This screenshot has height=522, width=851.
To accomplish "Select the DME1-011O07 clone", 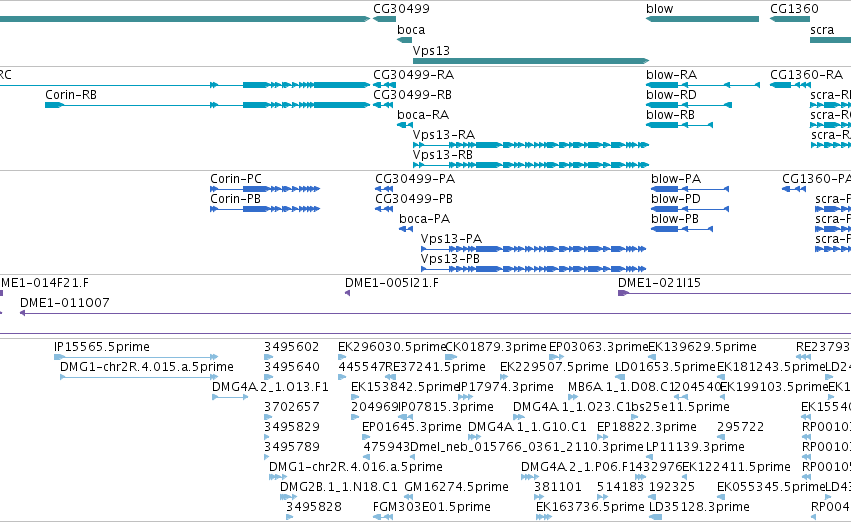I will click(435, 313).
